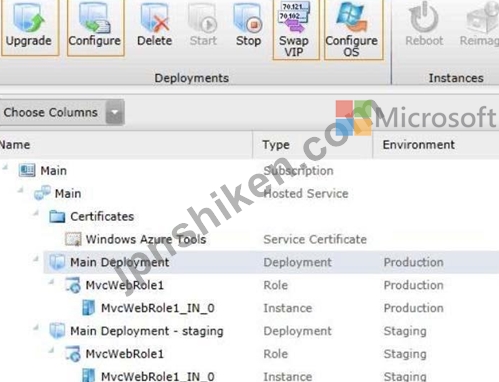Select the production MvcWebRole1_IN_0 instance row
The height and width of the screenshot is (382, 499).
click(x=249, y=308)
